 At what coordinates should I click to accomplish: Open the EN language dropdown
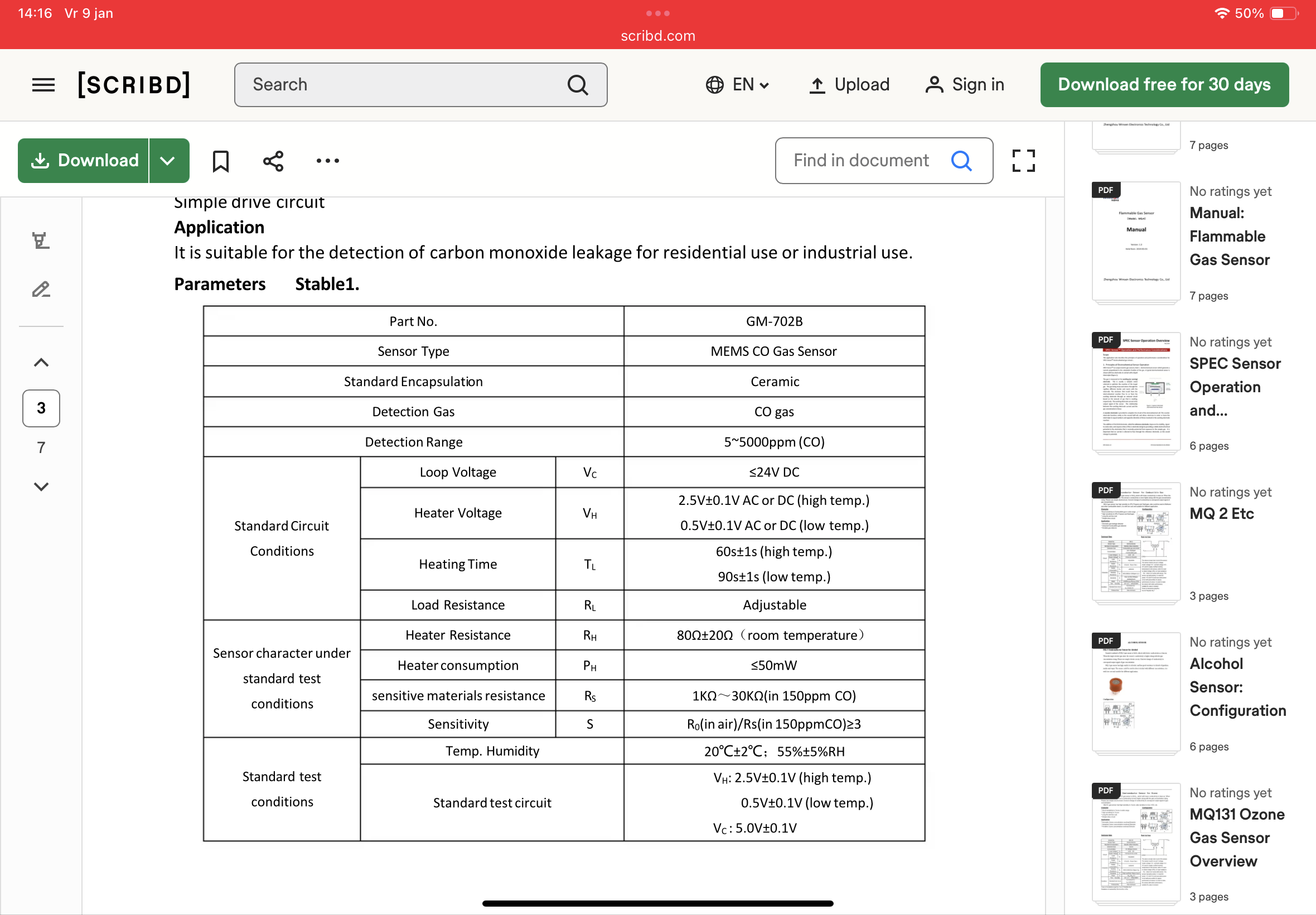coord(737,85)
